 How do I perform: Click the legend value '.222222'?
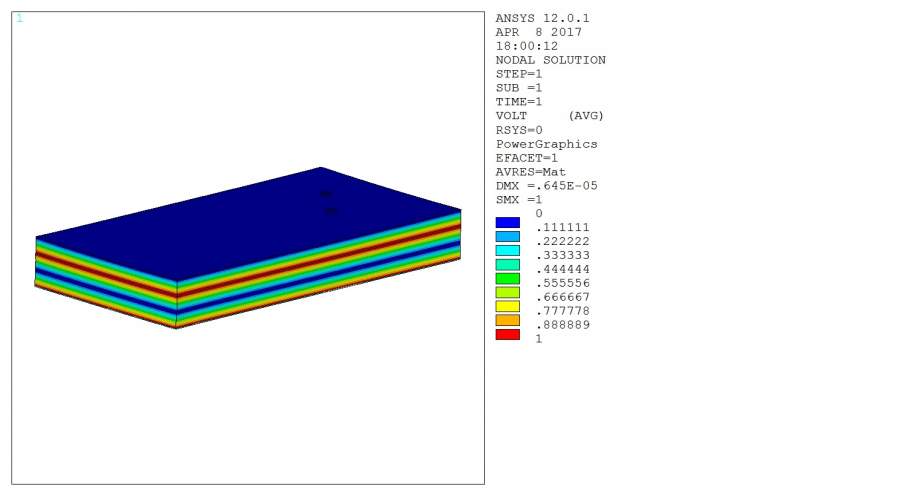pos(562,241)
